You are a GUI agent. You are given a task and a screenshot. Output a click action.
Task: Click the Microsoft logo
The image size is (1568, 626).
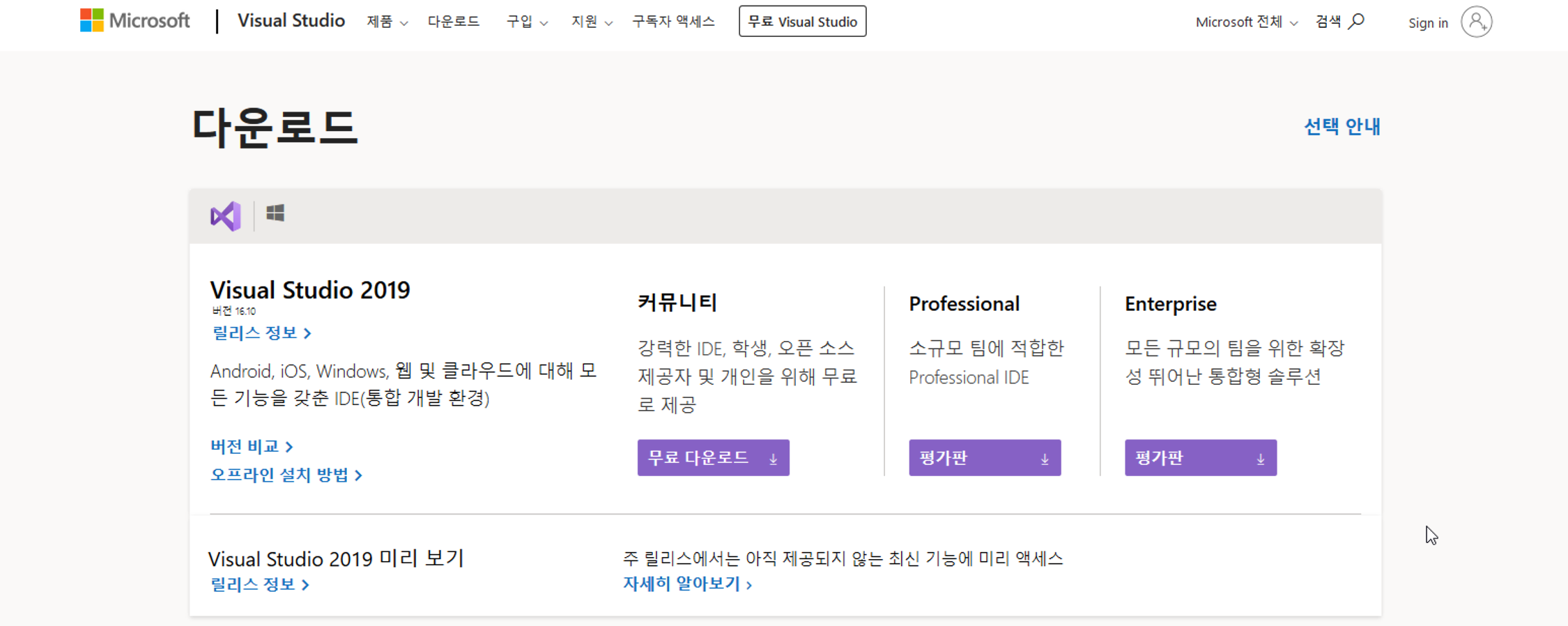point(134,21)
